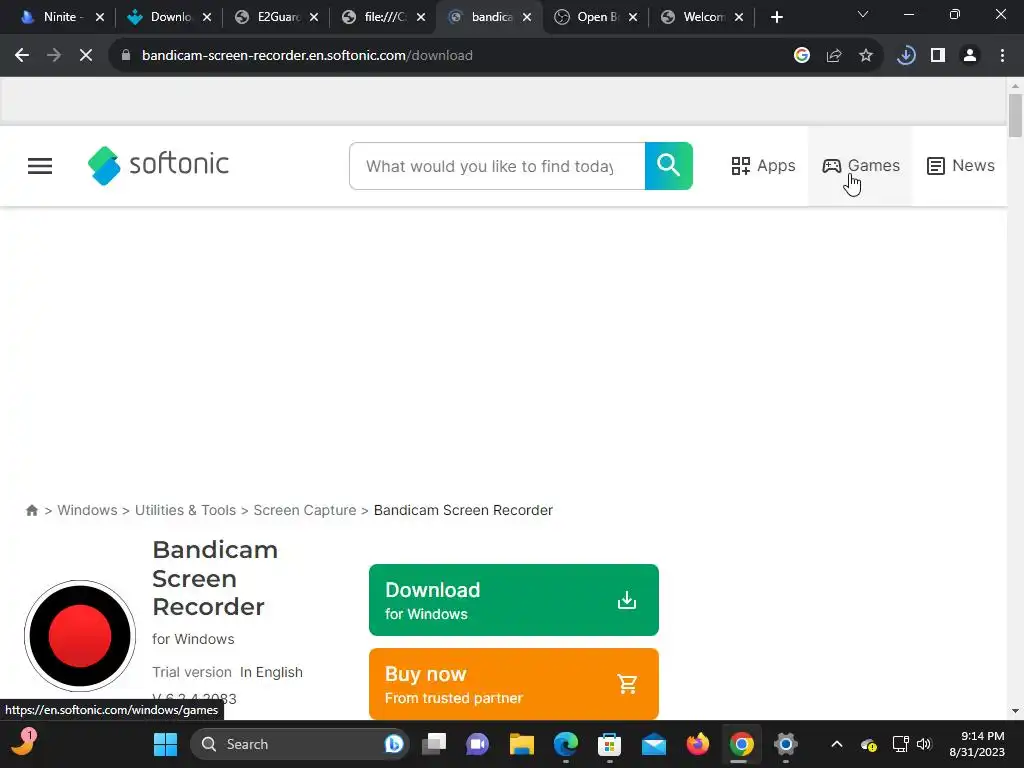Click the Buy now button
Viewport: 1024px width, 768px height.
[x=513, y=684]
